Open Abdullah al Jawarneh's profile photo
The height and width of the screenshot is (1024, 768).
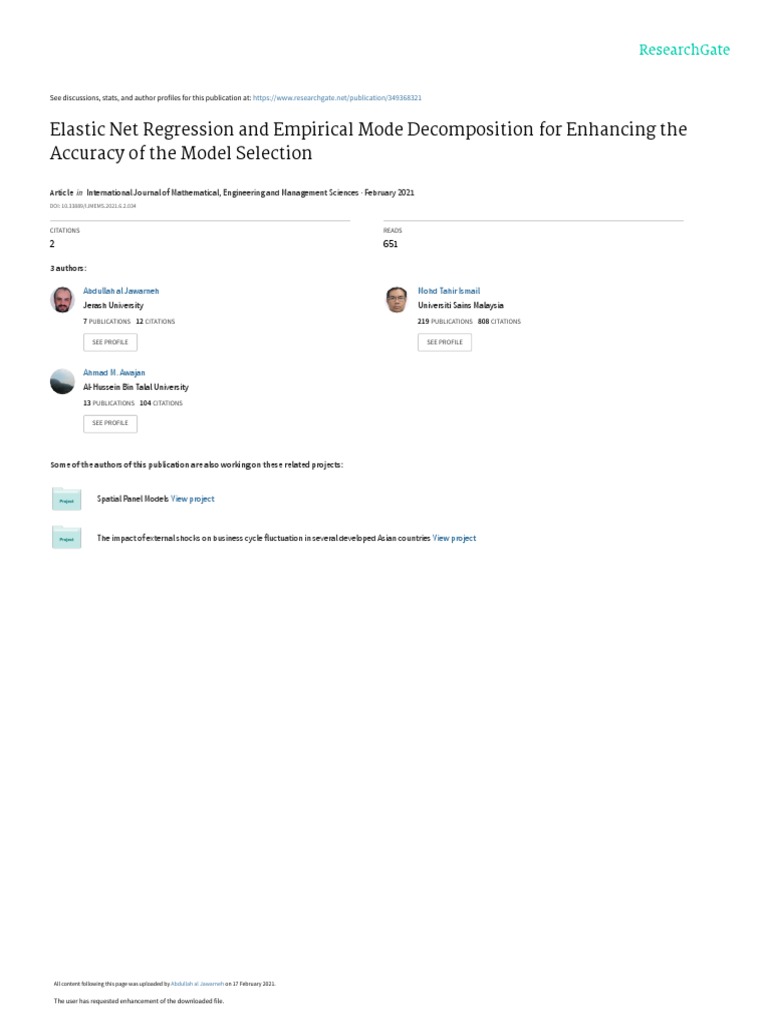[x=62, y=299]
